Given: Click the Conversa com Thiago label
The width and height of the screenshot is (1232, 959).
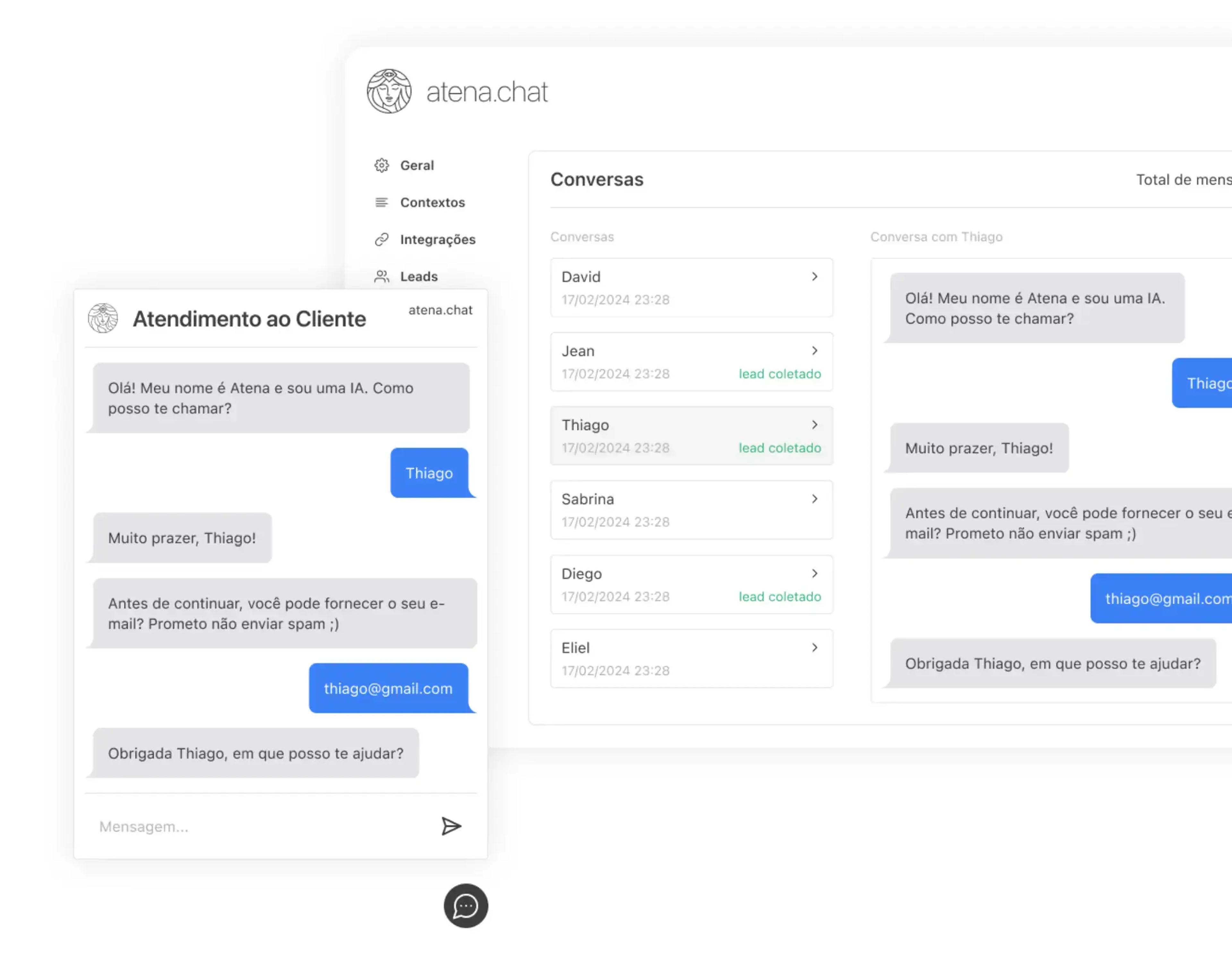Looking at the screenshot, I should point(937,237).
